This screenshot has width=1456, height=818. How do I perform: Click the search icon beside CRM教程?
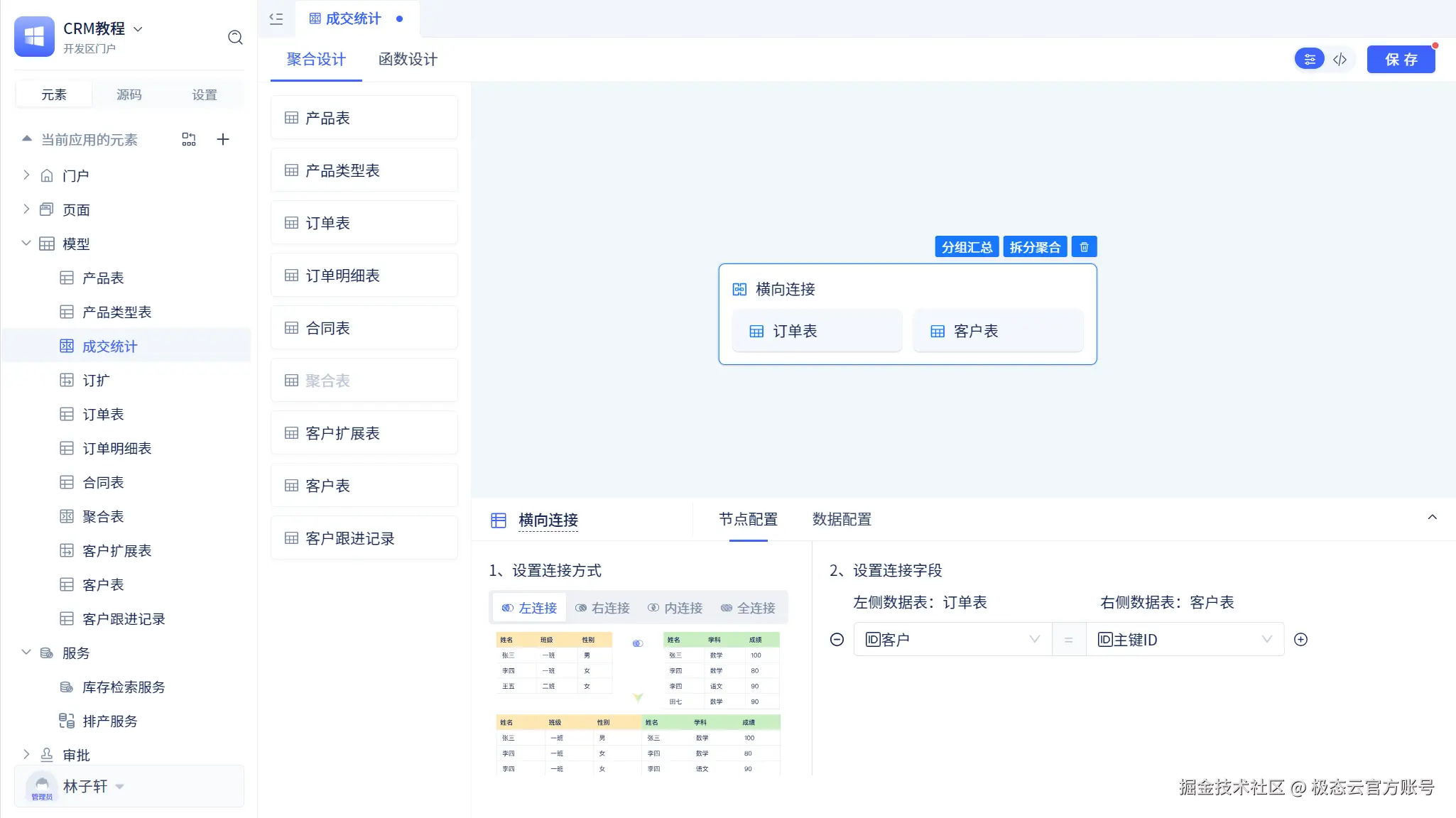235,38
